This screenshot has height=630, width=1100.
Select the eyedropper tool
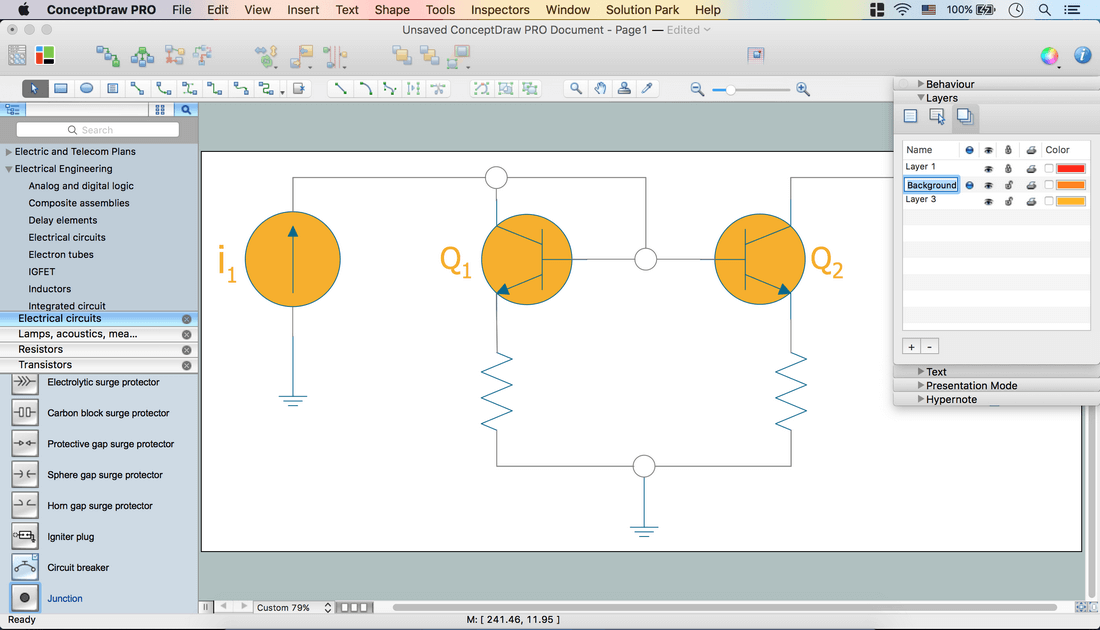click(x=648, y=89)
